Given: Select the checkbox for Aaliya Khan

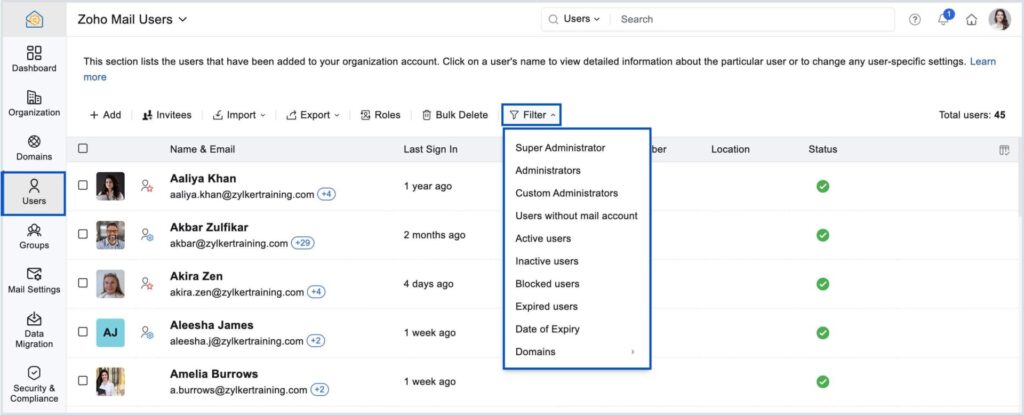Looking at the screenshot, I should pos(83,186).
